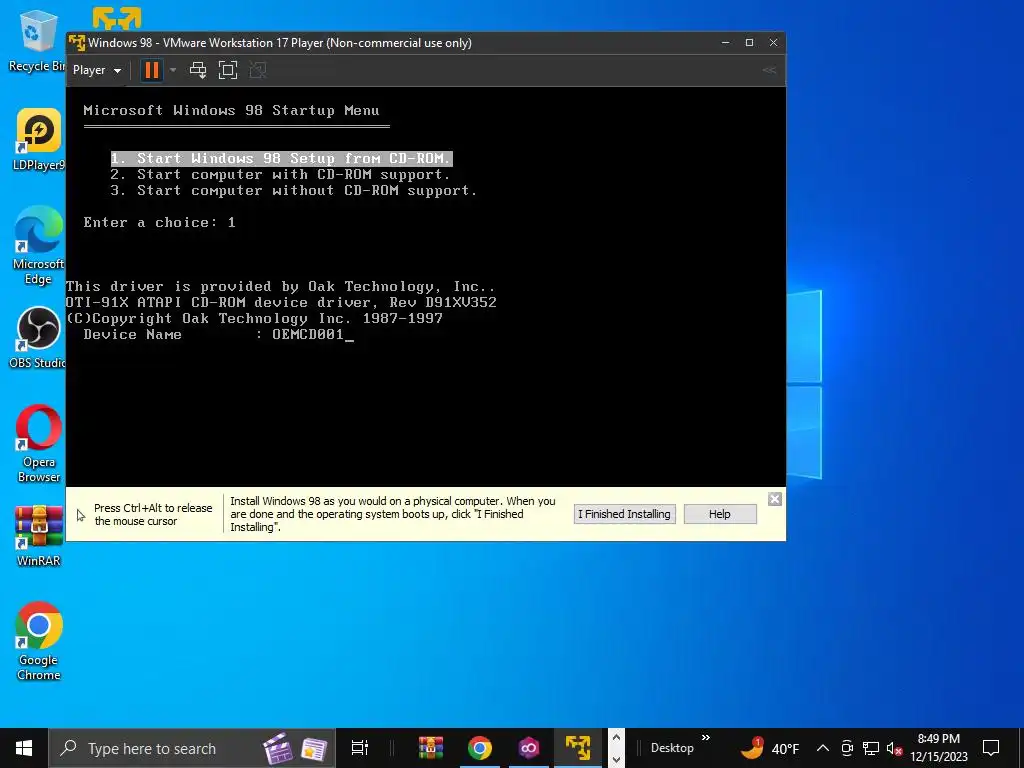Open the weather widget showing 40°F
The height and width of the screenshot is (768, 1024).
[770, 748]
